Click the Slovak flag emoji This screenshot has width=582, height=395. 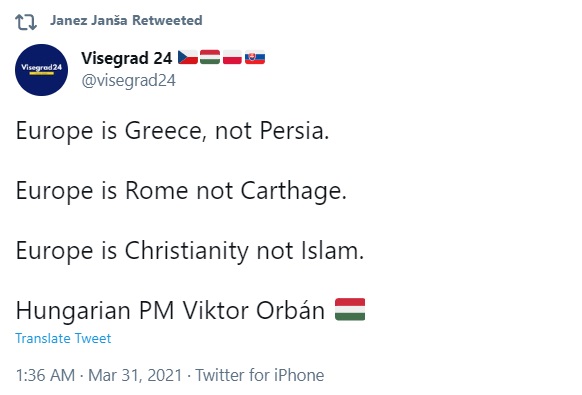click(255, 57)
